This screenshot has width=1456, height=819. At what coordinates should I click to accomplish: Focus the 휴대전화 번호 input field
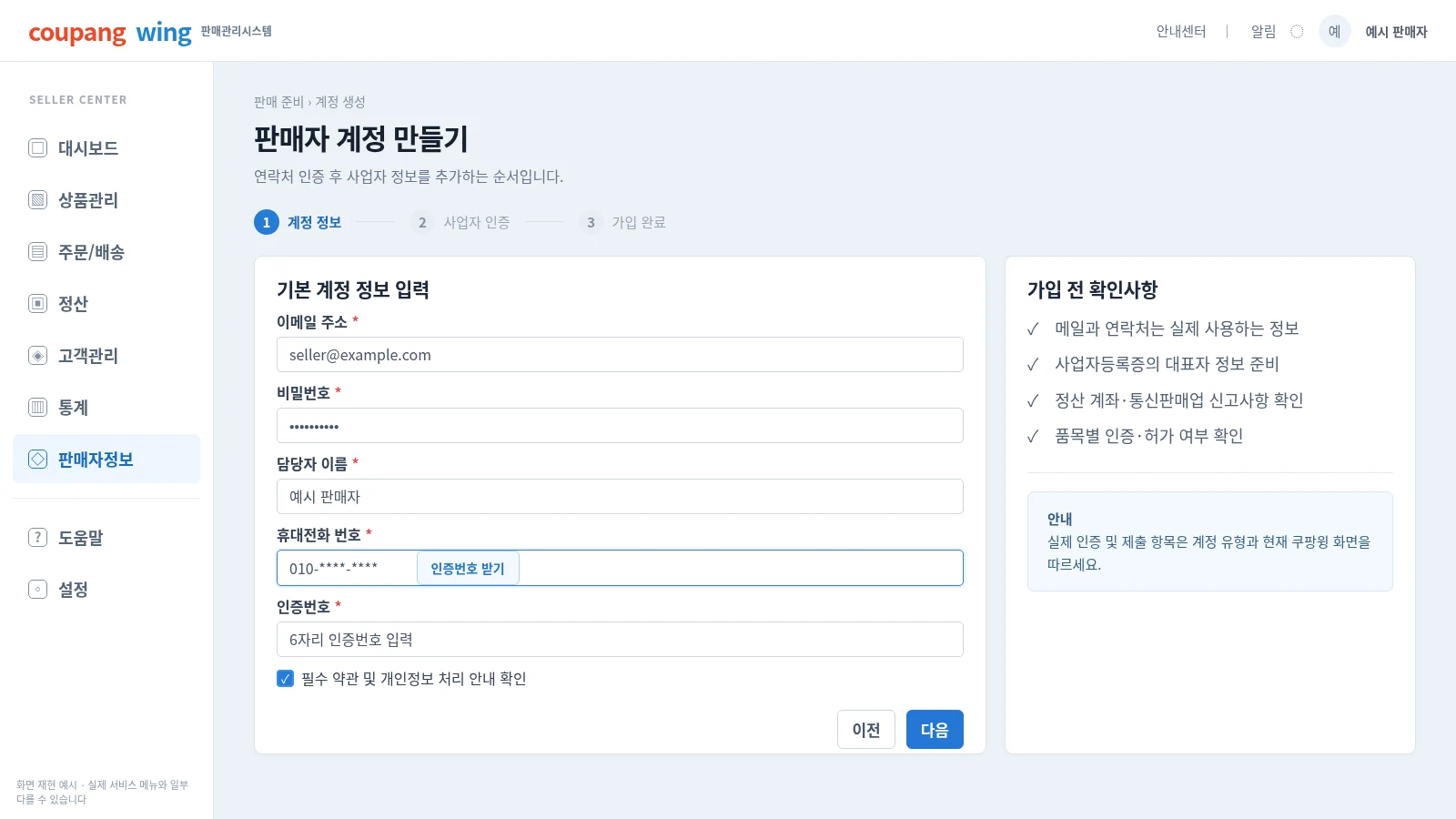(620, 568)
